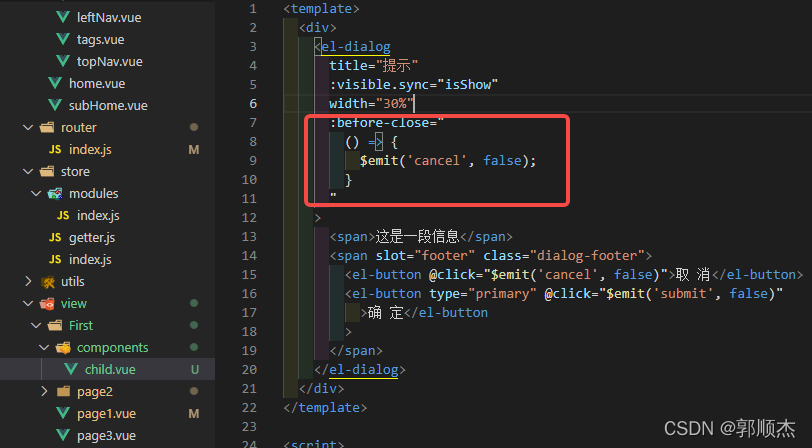812x448 pixels.
Task: Open the topNav.vue file
Action: point(109,62)
